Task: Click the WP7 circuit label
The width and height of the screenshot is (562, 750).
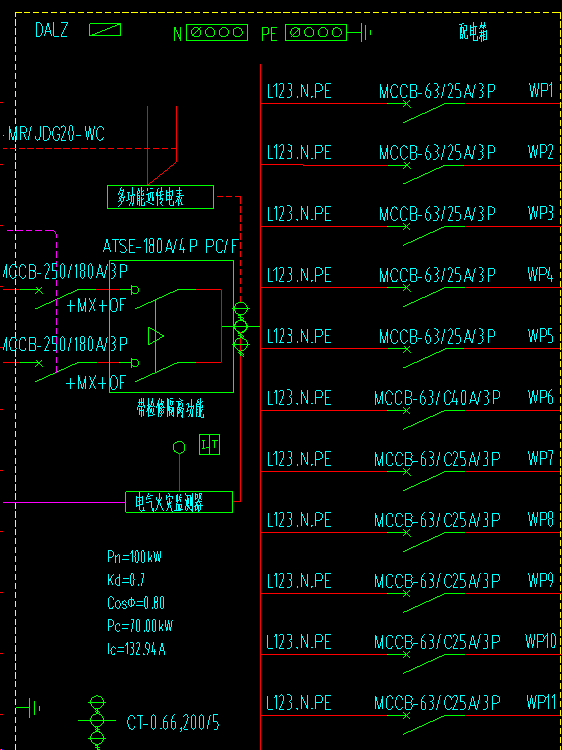Action: 541,458
